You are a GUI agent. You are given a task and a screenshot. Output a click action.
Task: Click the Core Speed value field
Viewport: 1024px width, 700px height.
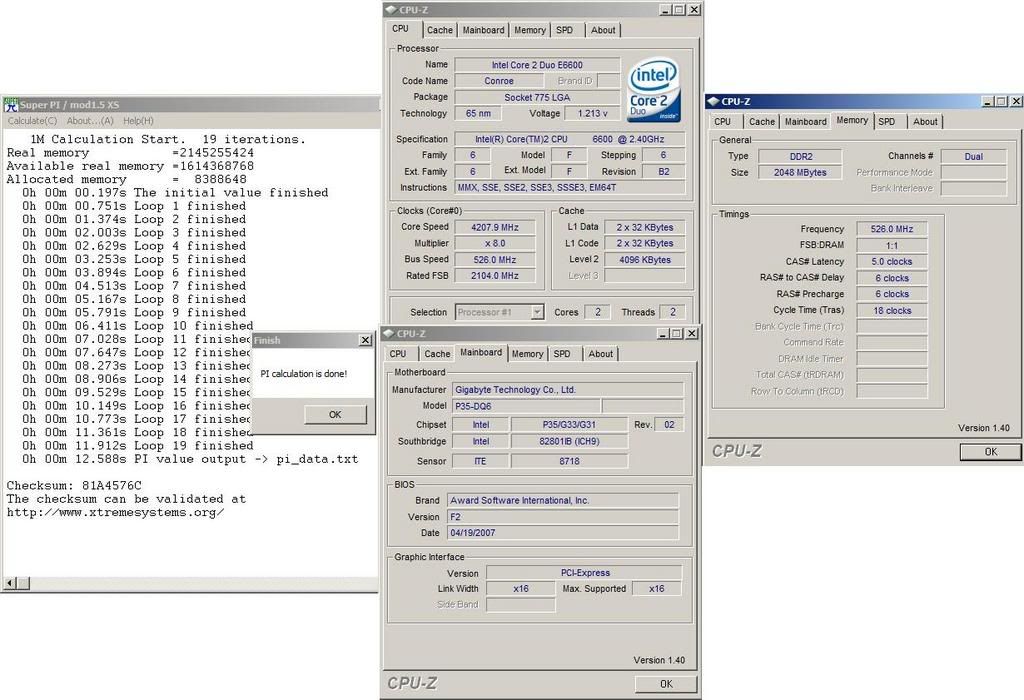pos(495,227)
